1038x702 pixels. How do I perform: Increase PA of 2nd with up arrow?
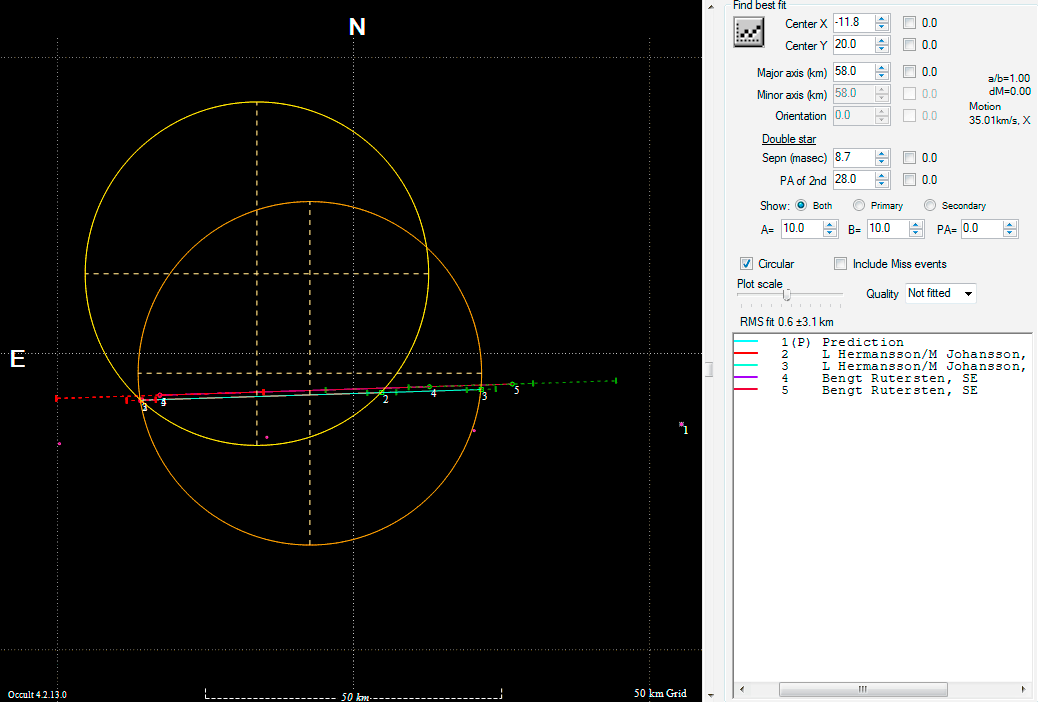coord(881,176)
